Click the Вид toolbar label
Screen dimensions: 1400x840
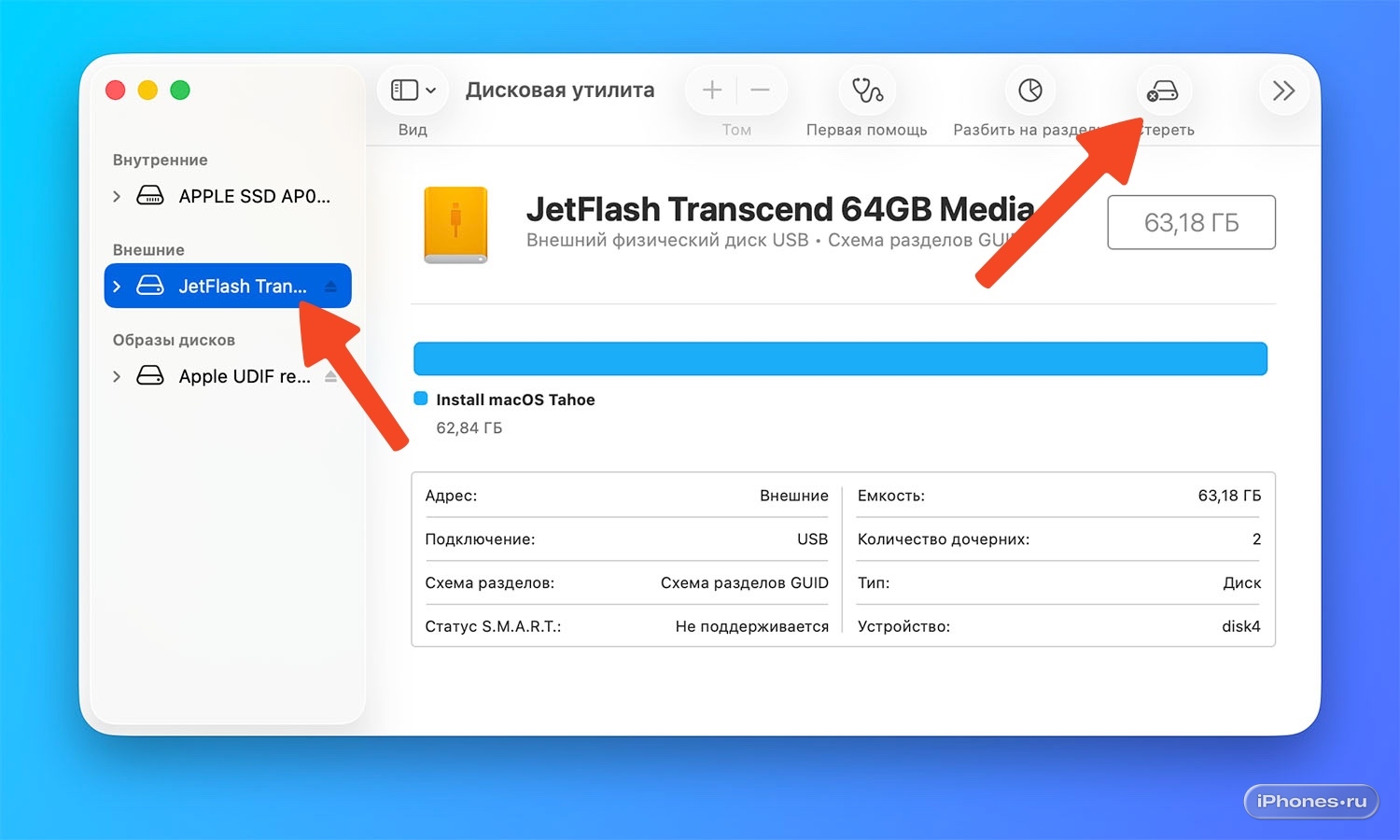[413, 130]
